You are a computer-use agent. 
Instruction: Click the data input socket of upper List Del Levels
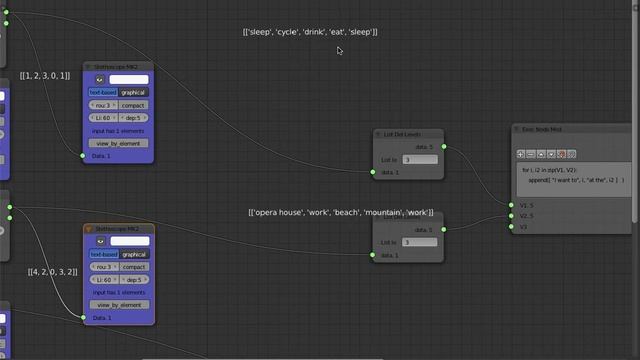tap(373, 172)
